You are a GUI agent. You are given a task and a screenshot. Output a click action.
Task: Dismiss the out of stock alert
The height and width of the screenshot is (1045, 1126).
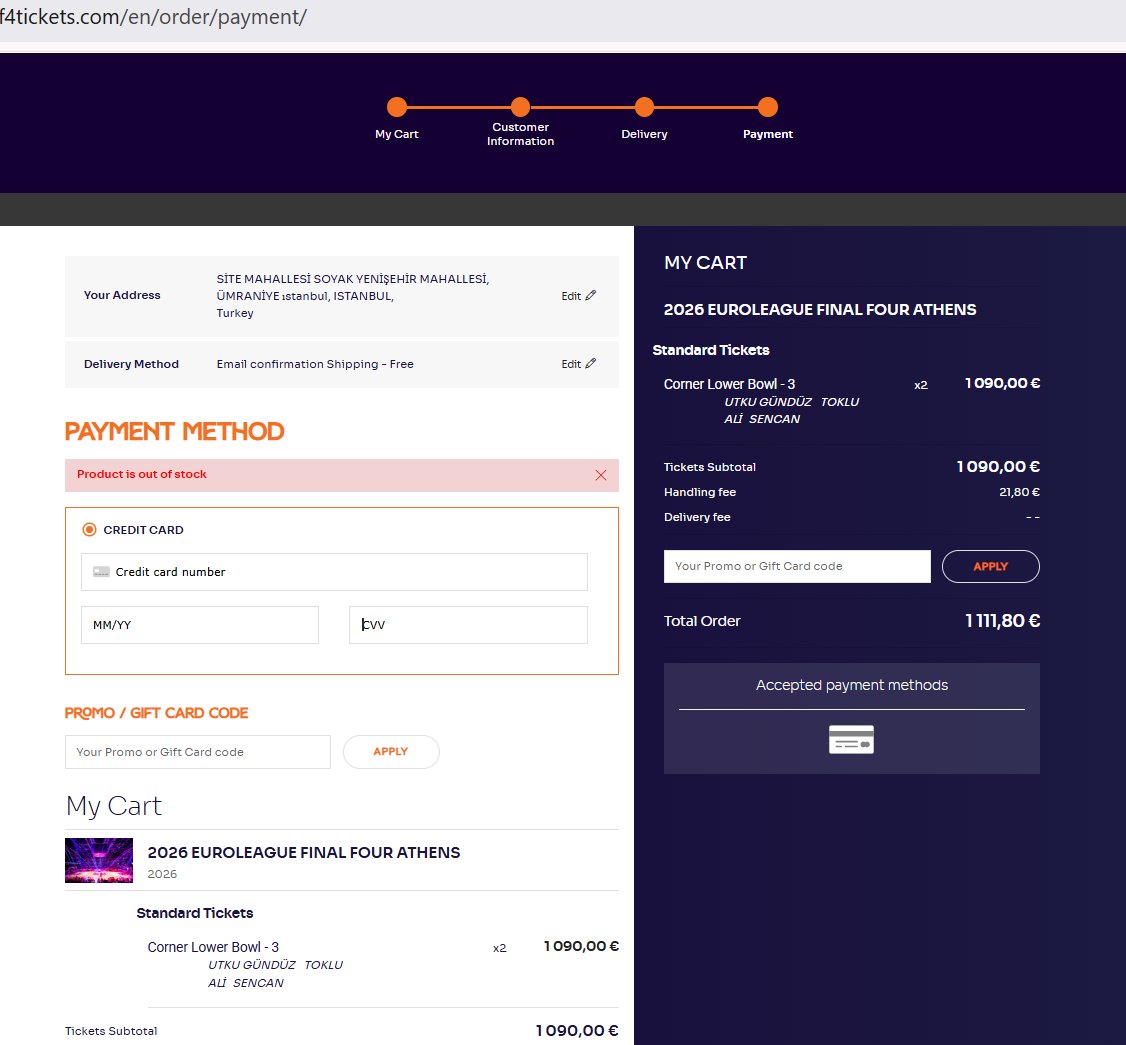click(601, 475)
